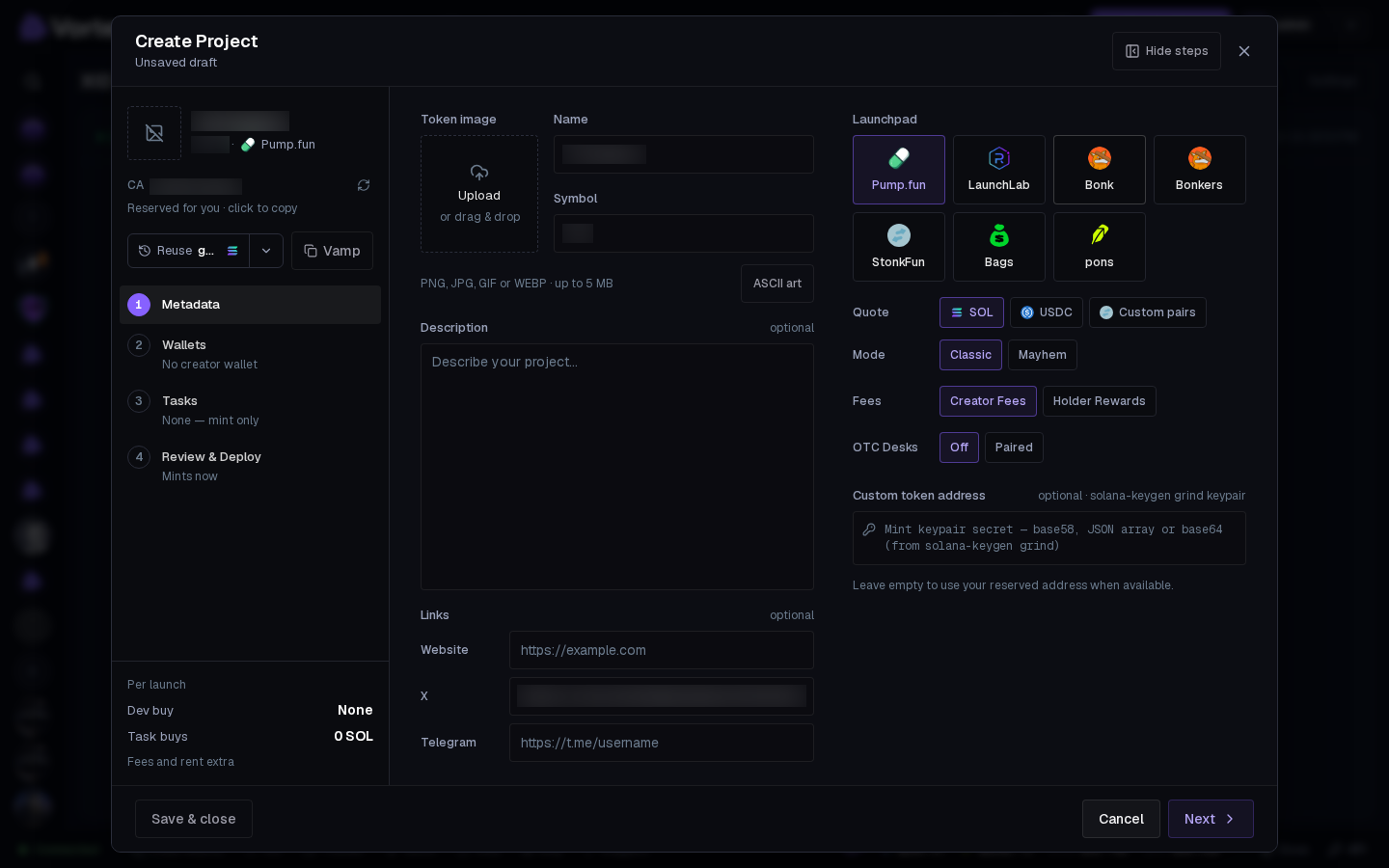Focus the Website link field
This screenshot has width=1389, height=868.
[x=662, y=650]
